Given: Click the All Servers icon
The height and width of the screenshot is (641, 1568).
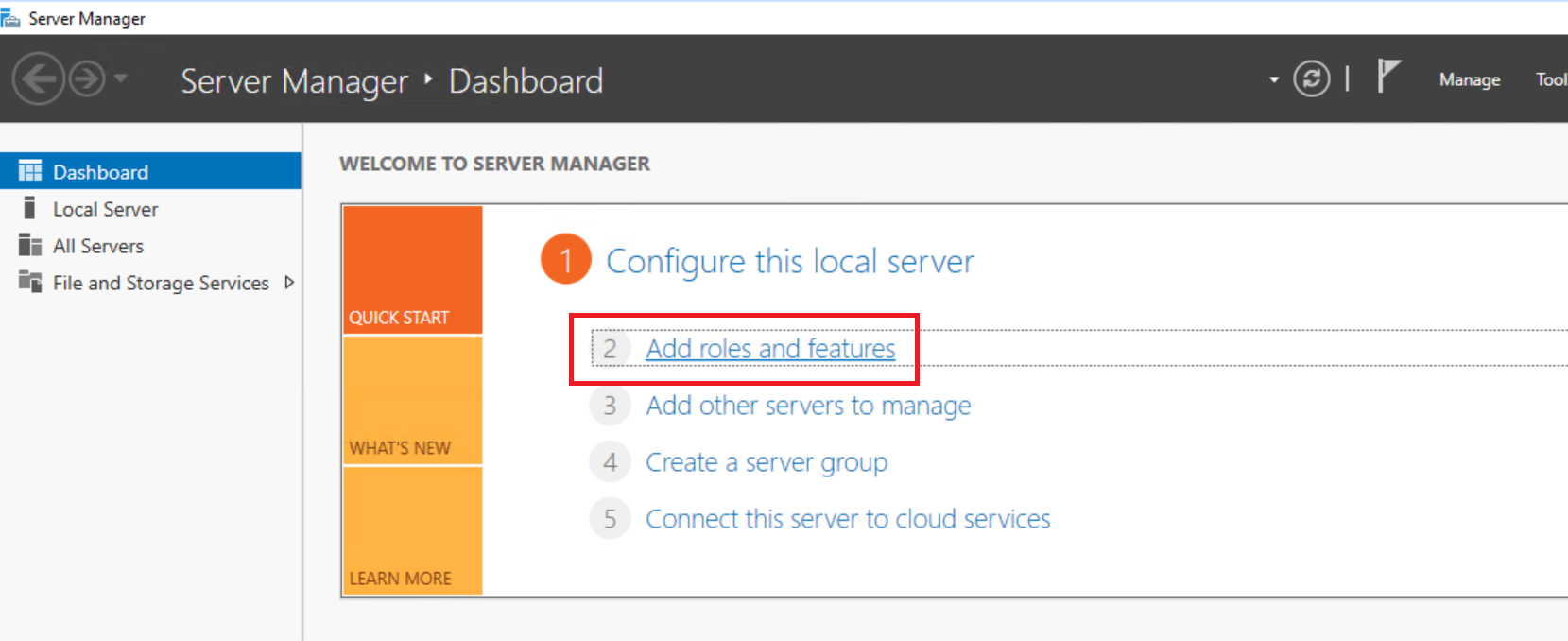Looking at the screenshot, I should pos(30,246).
